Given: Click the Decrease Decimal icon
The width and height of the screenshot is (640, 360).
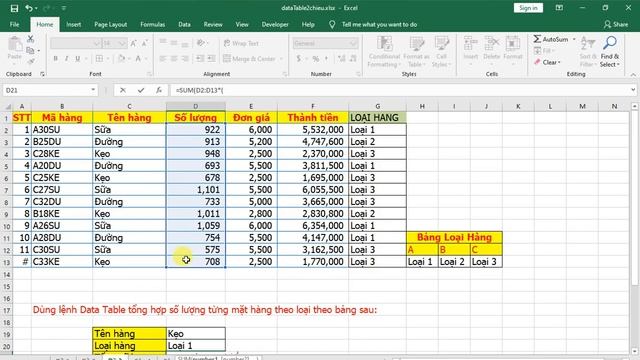Looking at the screenshot, I should pyautogui.click(x=353, y=59).
